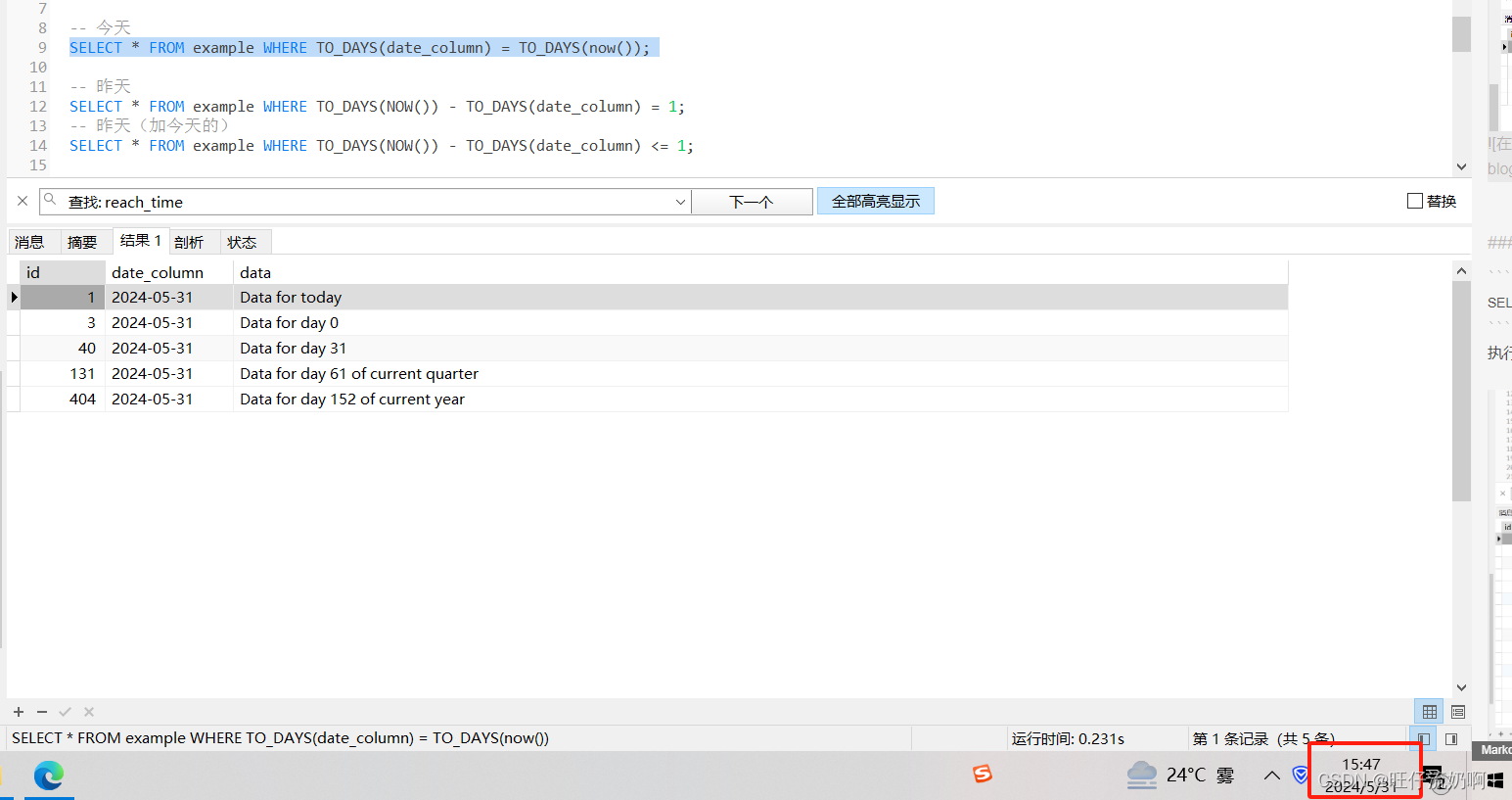The image size is (1512, 800).
Task: Click the Sogou input method icon
Action: [x=983, y=775]
